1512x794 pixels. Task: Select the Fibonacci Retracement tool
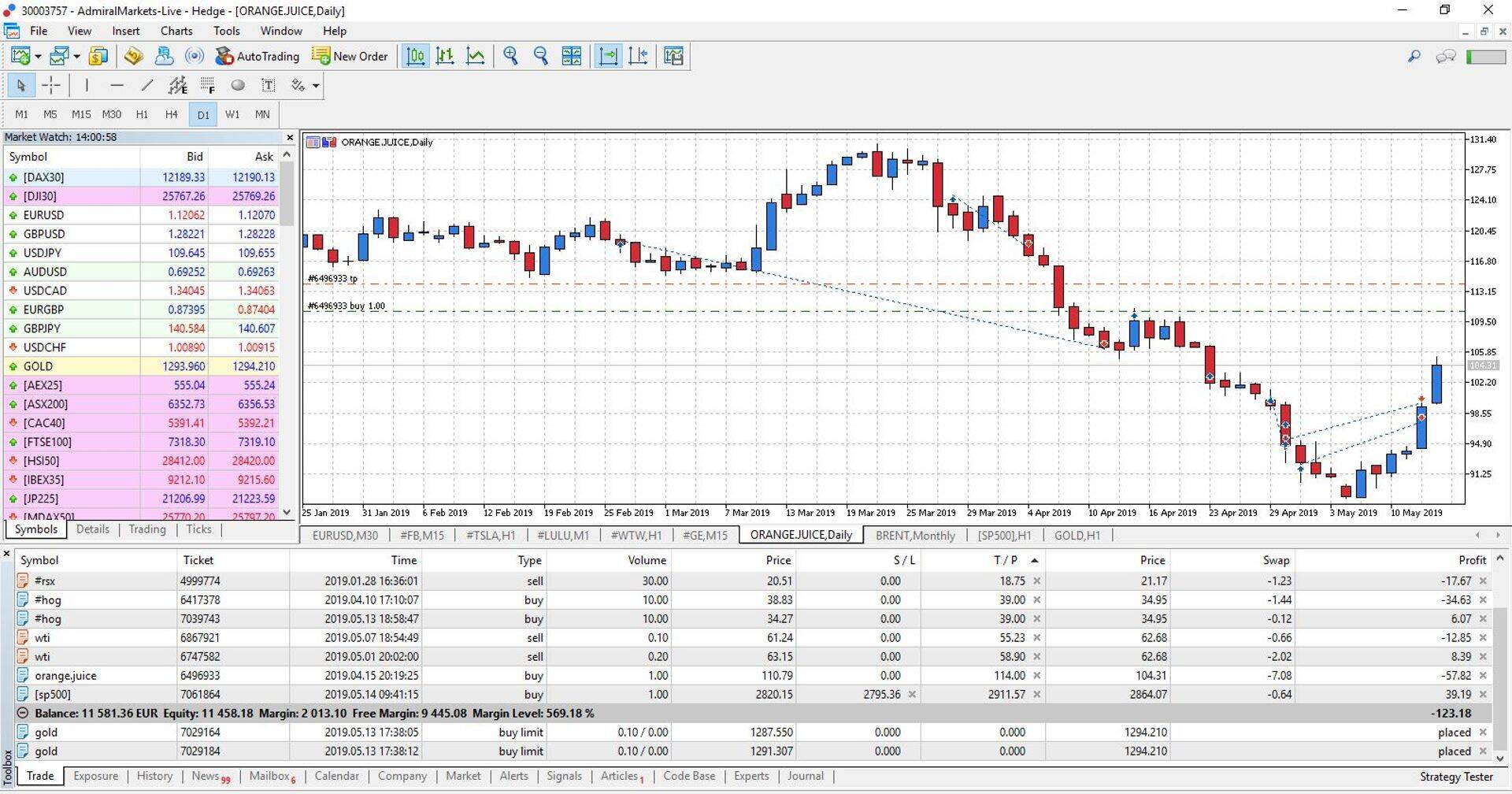[x=208, y=85]
